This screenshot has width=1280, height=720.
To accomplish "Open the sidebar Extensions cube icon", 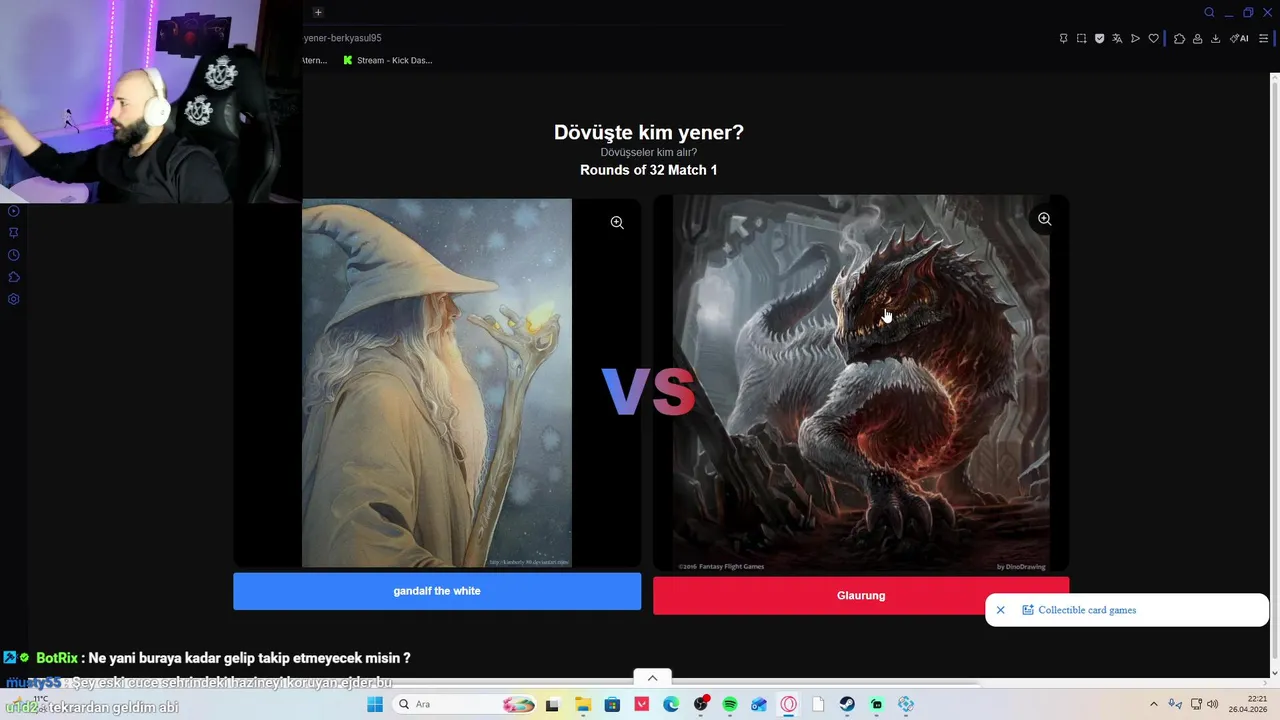I will tap(14, 277).
